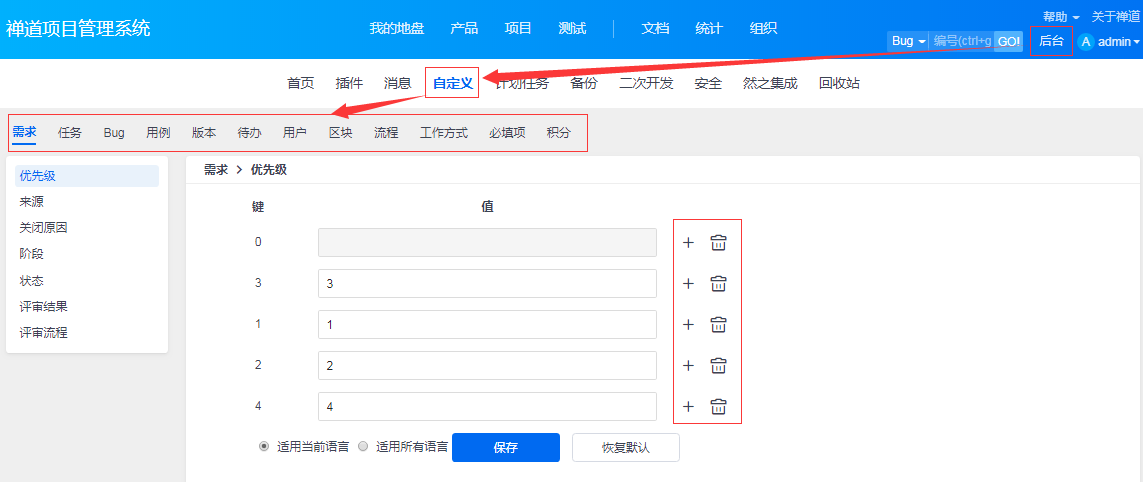
Task: Select the 用户 customization tab
Action: pyautogui.click(x=294, y=133)
